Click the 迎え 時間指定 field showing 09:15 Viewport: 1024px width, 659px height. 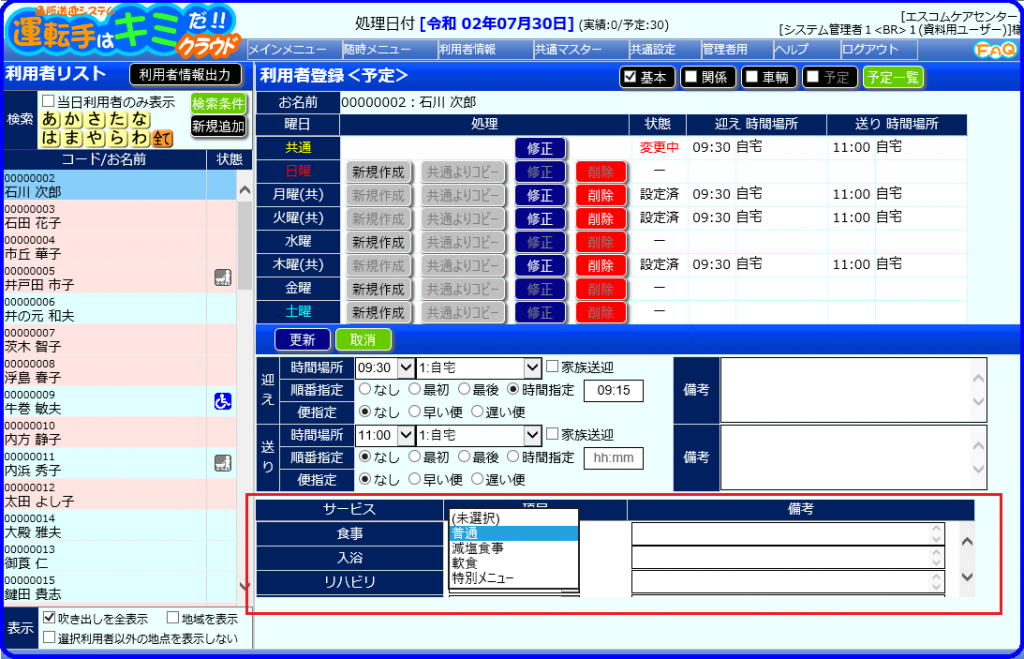click(613, 391)
